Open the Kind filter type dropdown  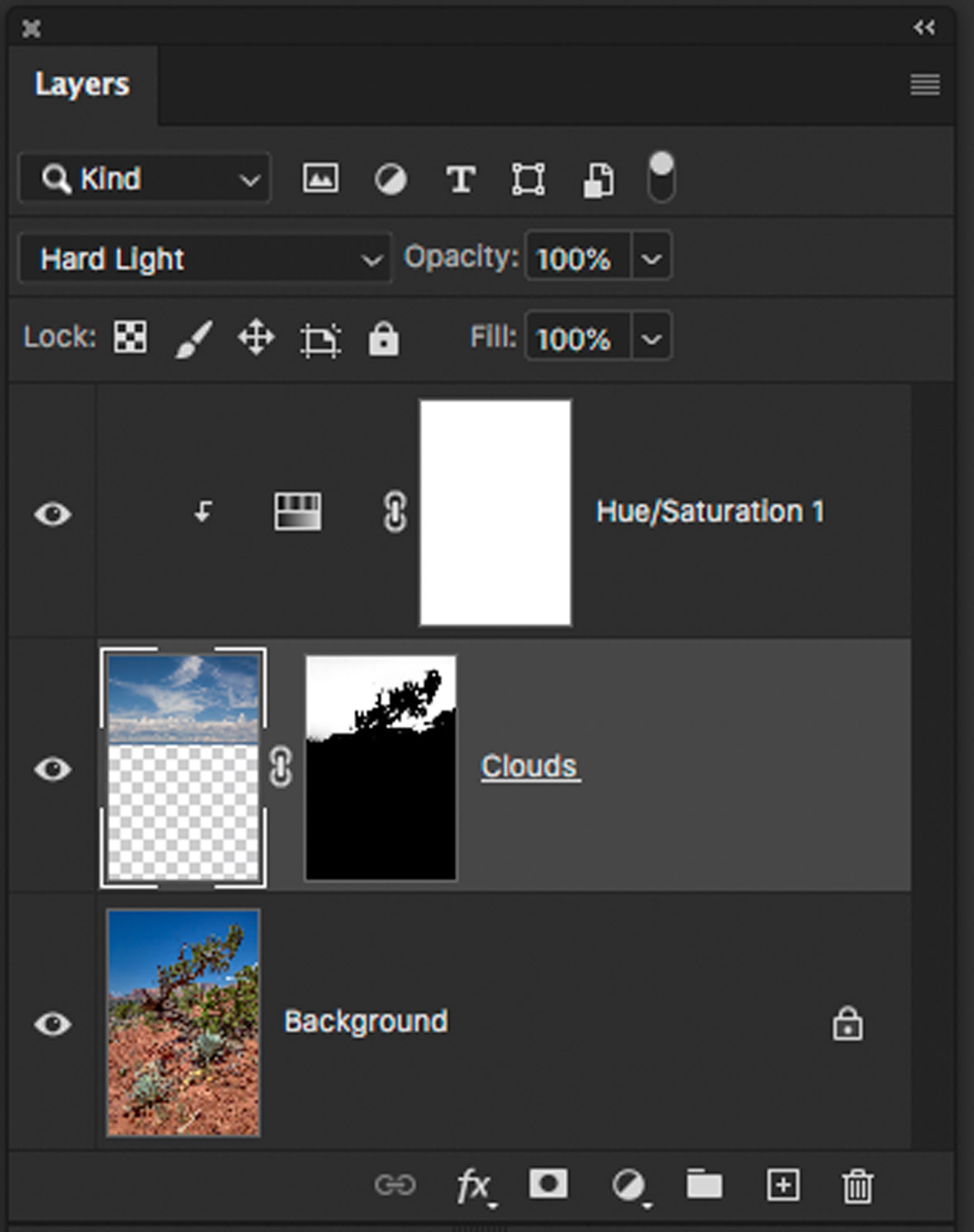coord(145,179)
